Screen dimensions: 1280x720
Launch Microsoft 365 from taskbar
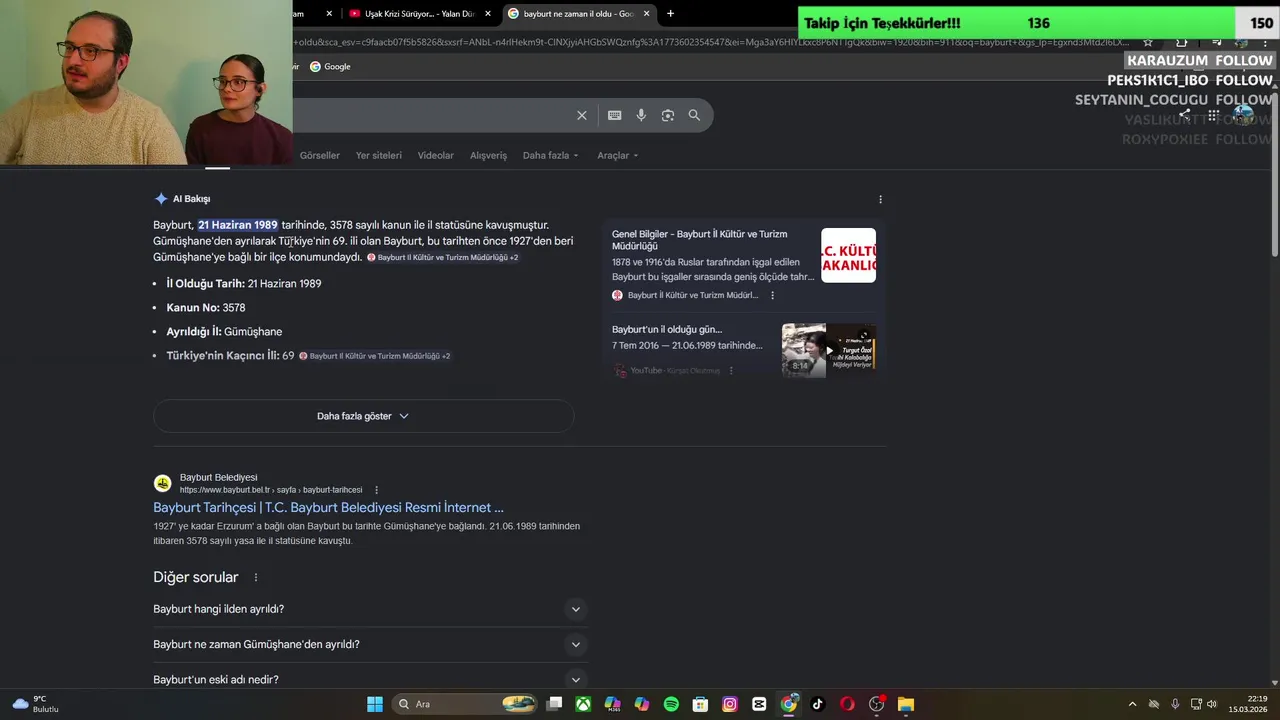pyautogui.click(x=612, y=704)
